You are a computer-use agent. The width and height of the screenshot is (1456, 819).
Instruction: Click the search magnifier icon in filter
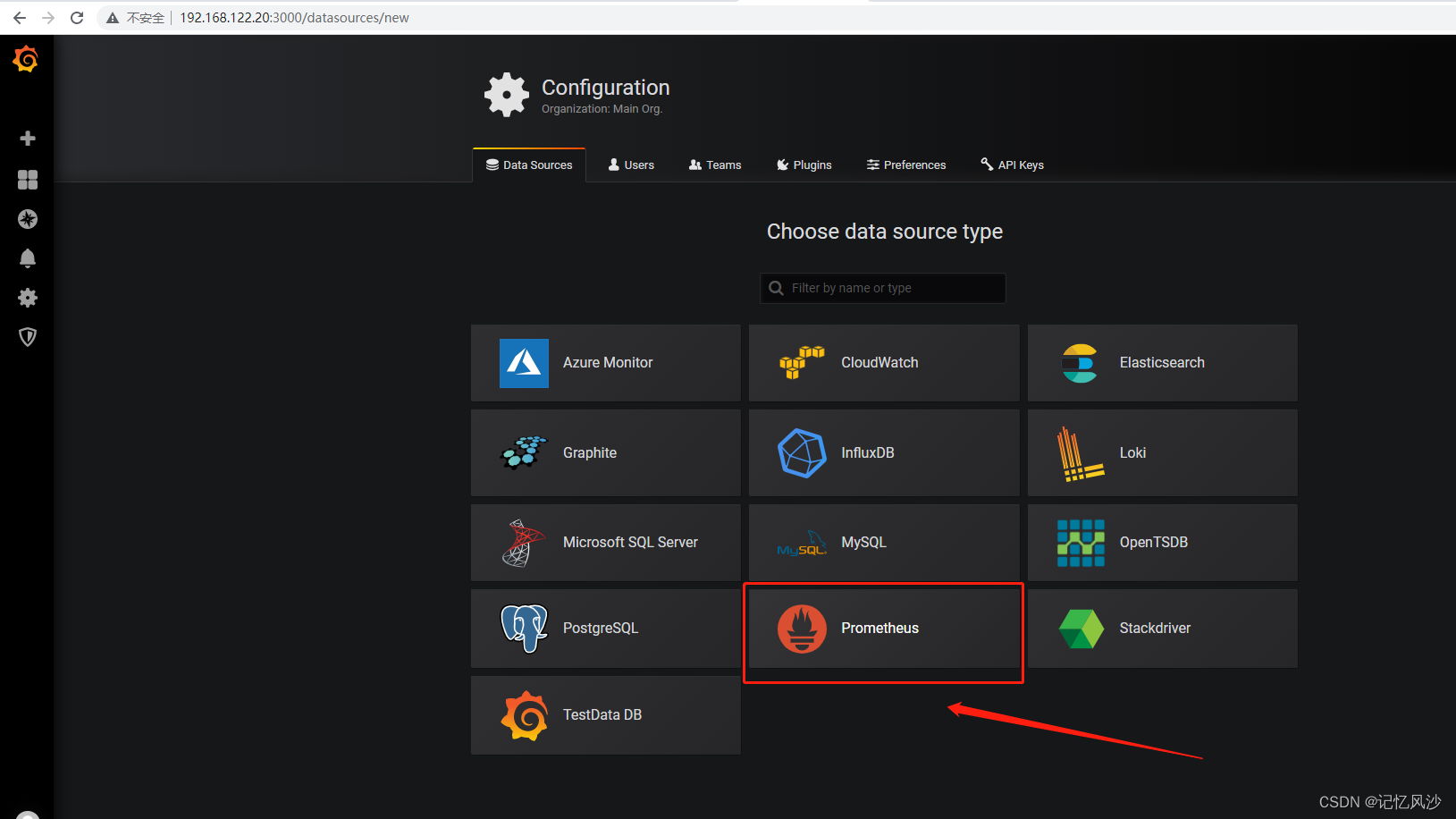(776, 288)
